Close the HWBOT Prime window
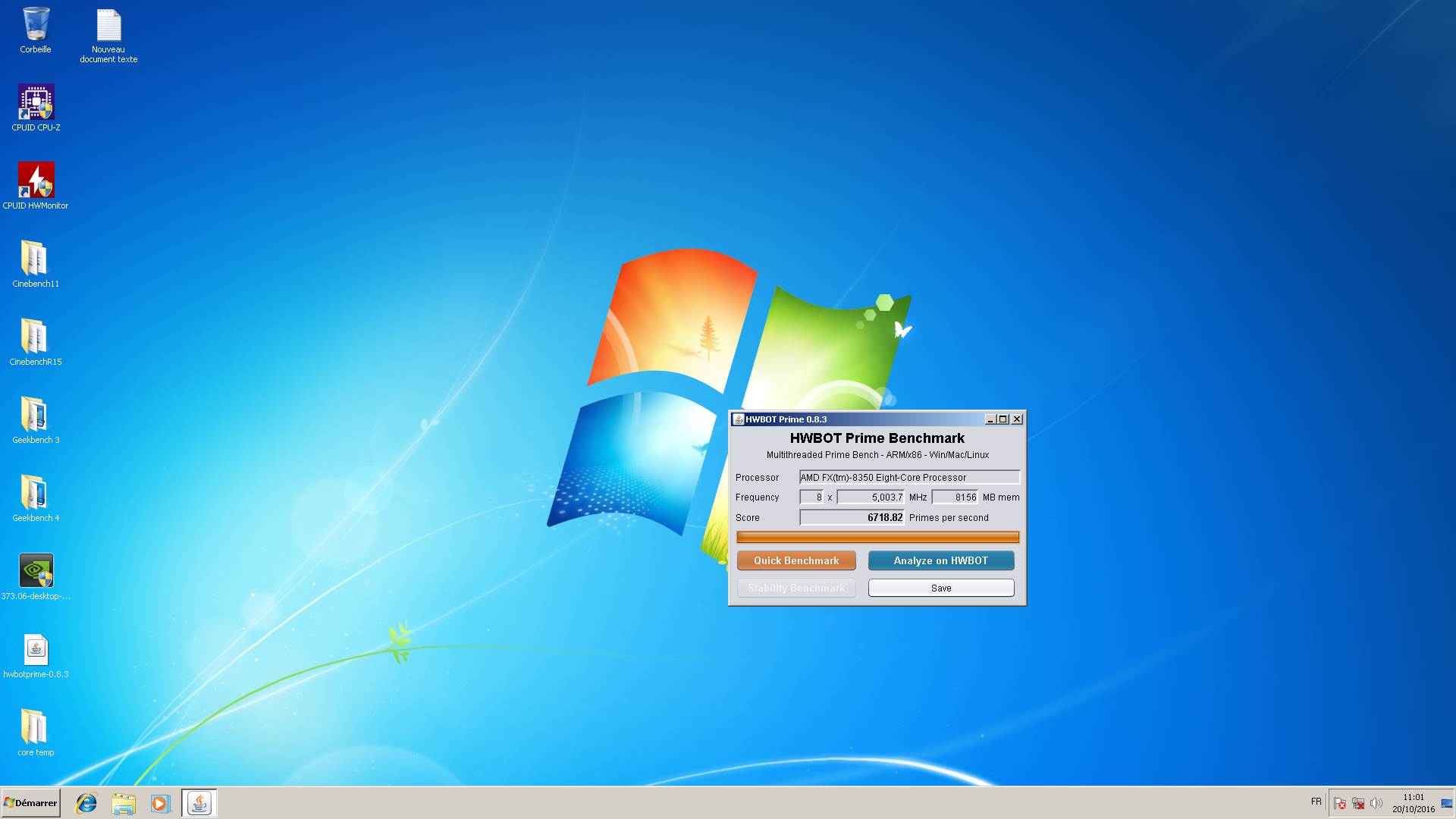 click(x=1017, y=419)
